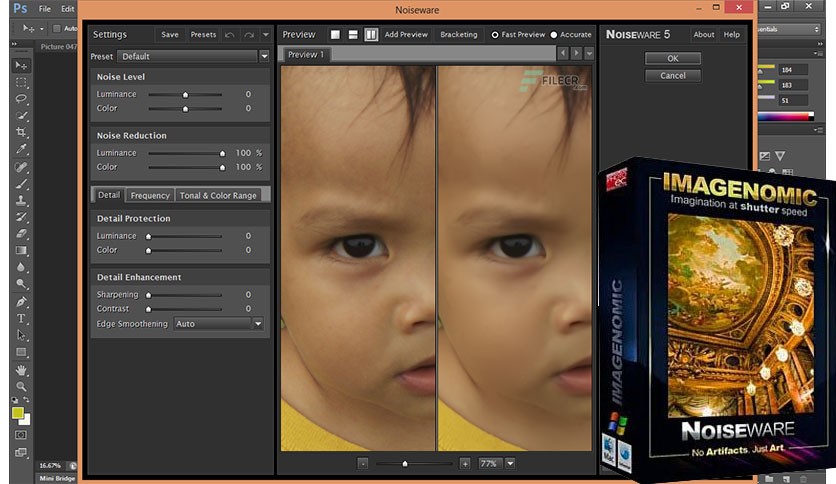Select the Brush tool

21,184
